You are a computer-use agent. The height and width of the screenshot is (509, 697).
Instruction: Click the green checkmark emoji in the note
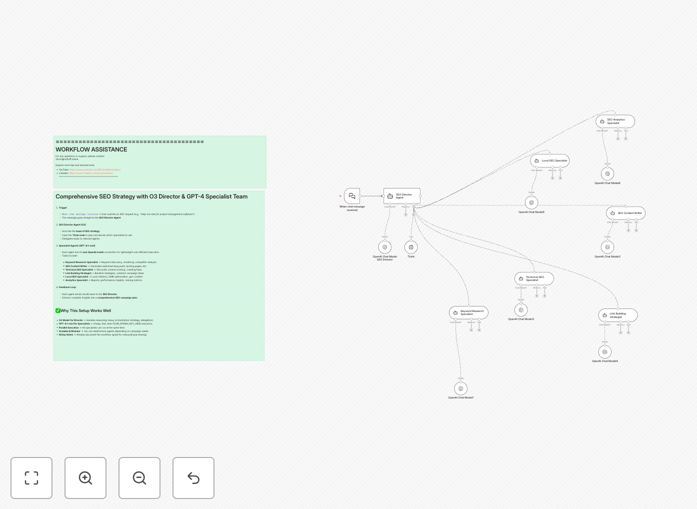pos(58,311)
